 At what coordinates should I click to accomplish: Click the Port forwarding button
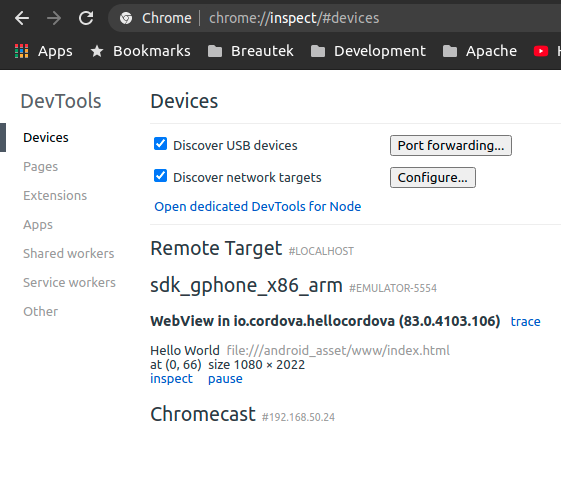point(451,146)
